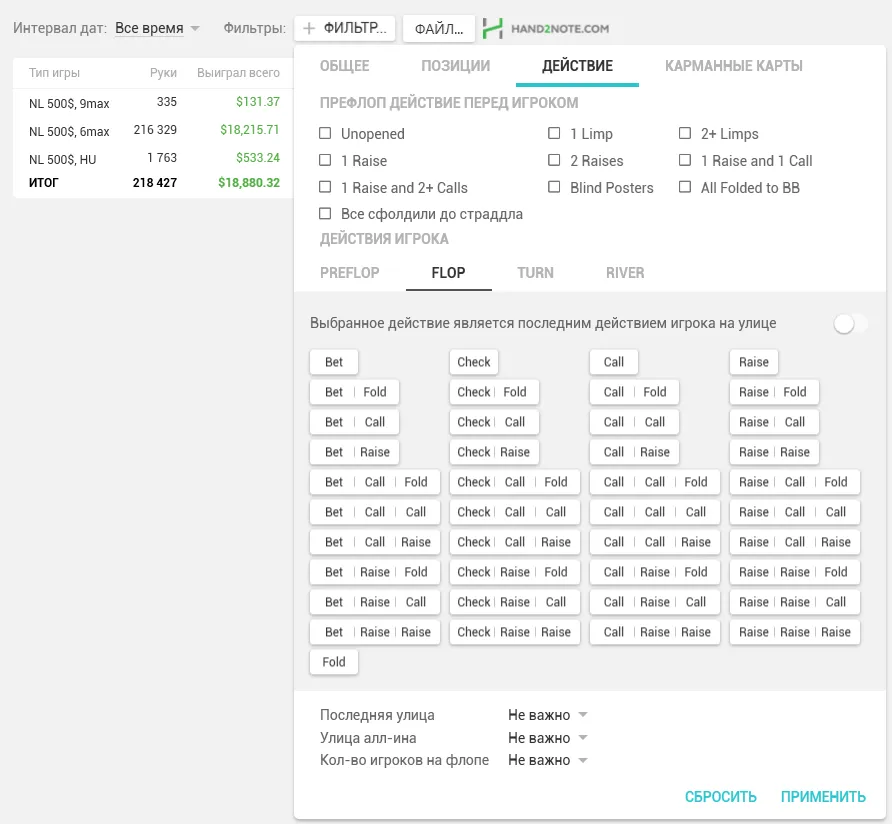Image resolution: width=892 pixels, height=824 pixels.
Task: Select the single Fold action chip
Action: click(x=334, y=662)
